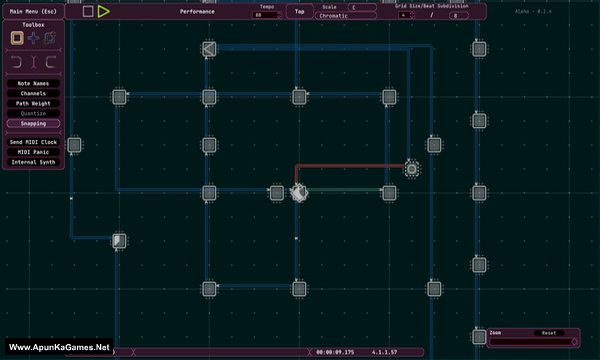Click the Grid Size stepper arrows

pos(412,15)
